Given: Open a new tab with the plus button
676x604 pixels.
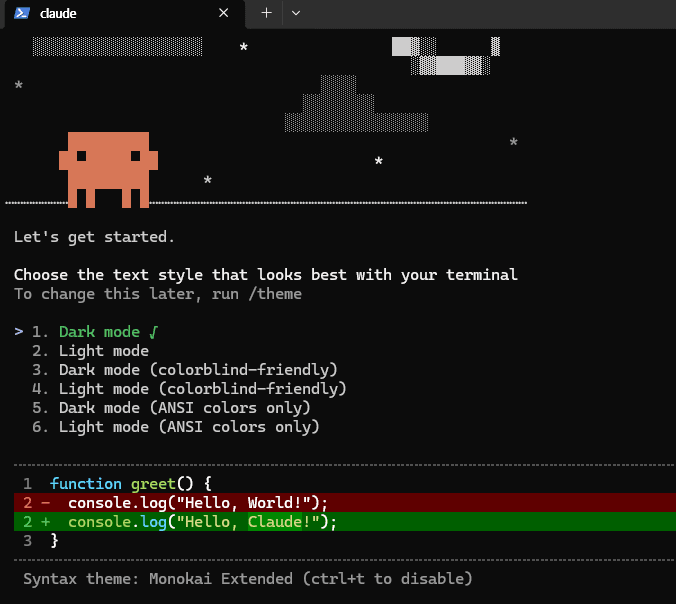Looking at the screenshot, I should click(266, 13).
